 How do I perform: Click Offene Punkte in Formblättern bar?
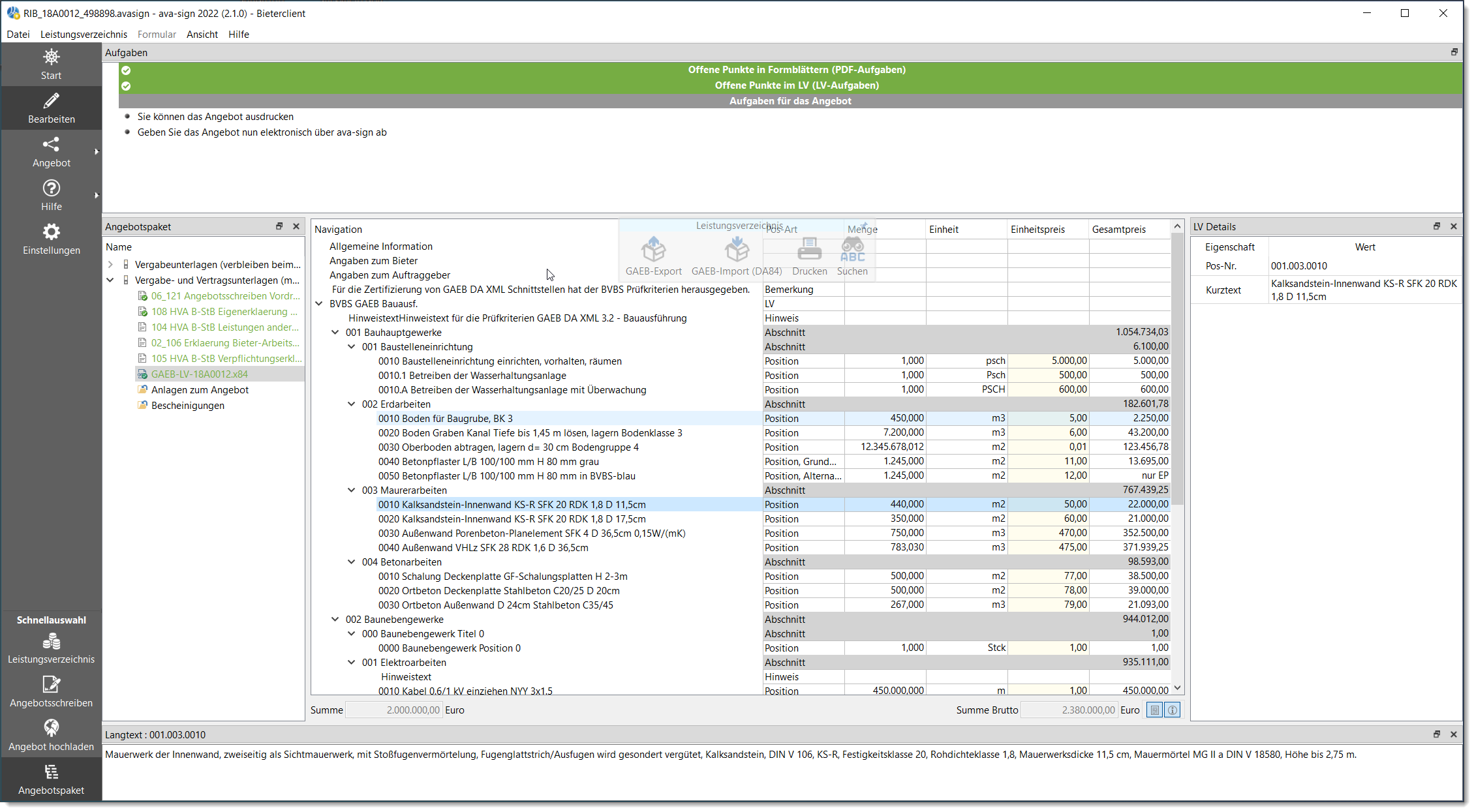coord(790,70)
